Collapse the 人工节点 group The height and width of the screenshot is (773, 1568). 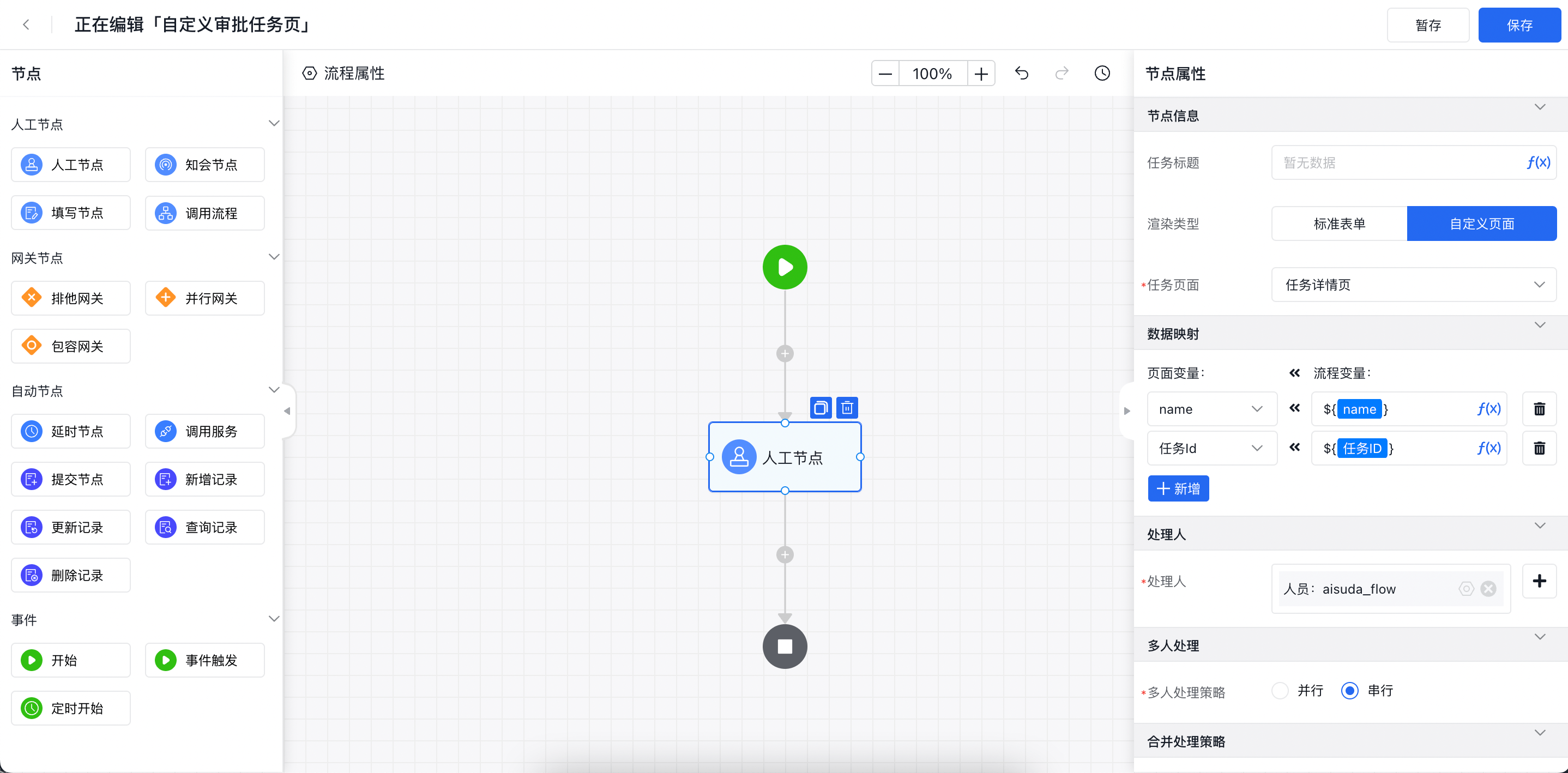(x=274, y=124)
